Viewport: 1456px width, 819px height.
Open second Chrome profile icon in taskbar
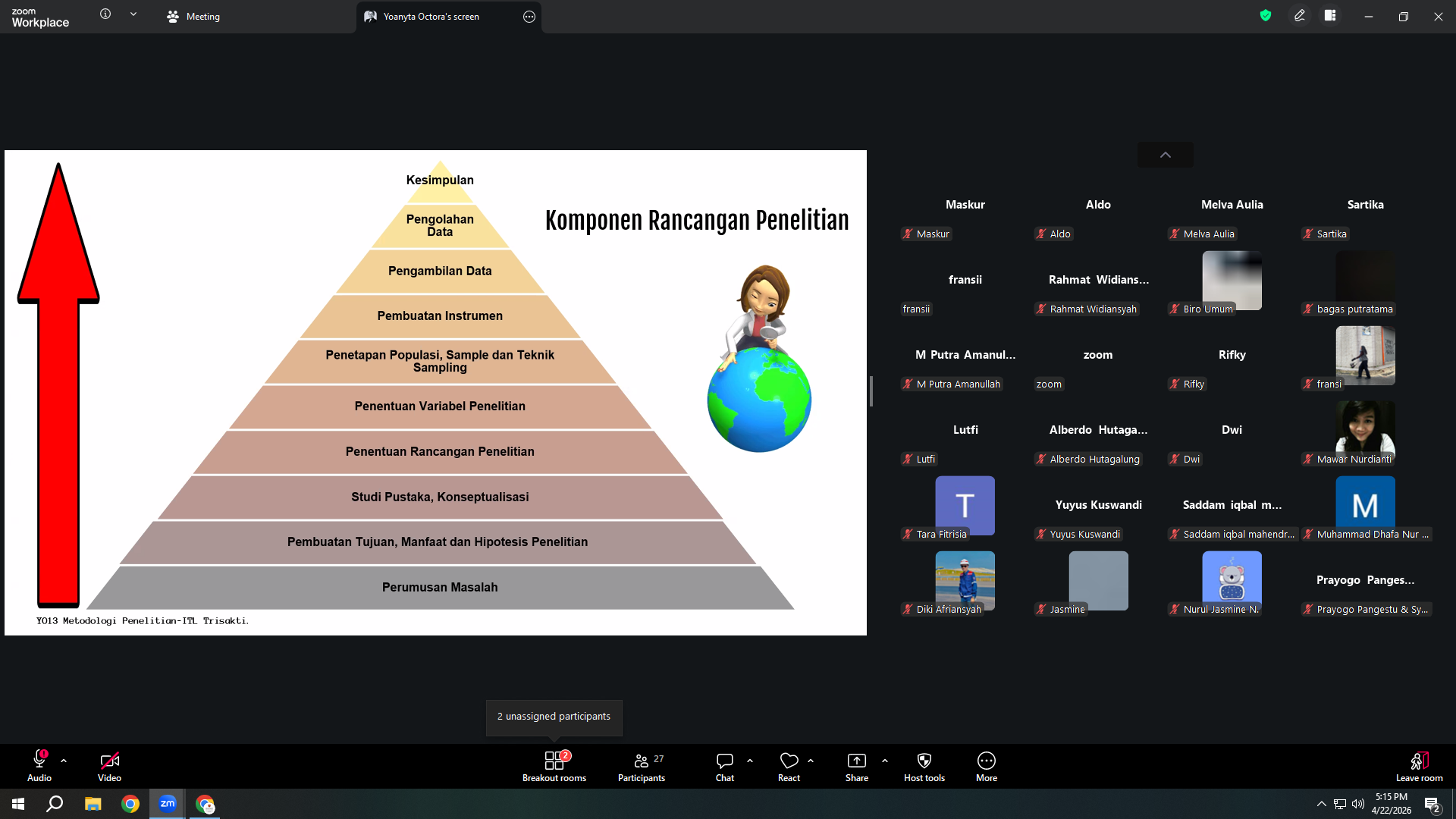coord(206,804)
